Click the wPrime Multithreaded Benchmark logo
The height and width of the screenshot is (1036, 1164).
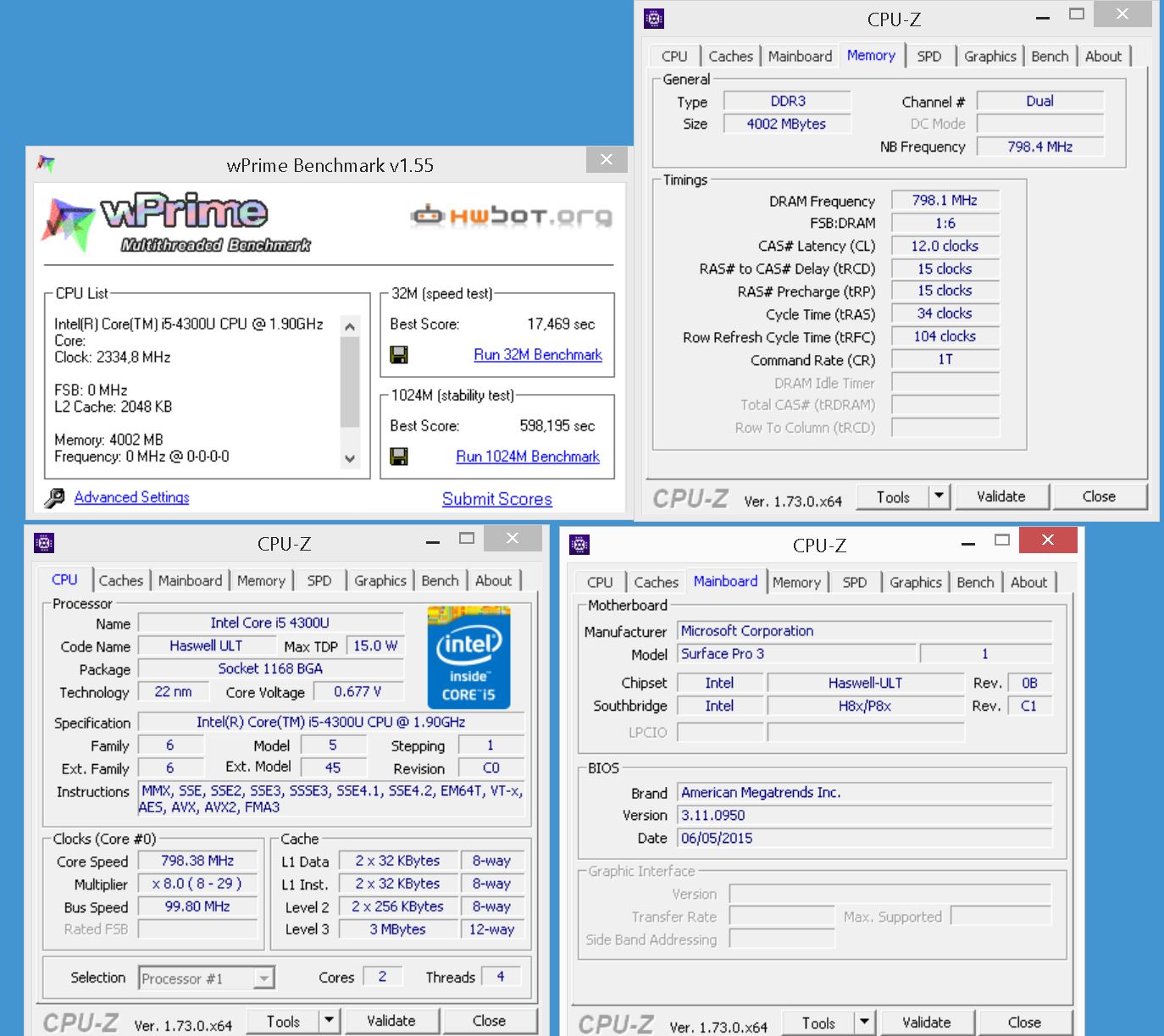[x=176, y=223]
